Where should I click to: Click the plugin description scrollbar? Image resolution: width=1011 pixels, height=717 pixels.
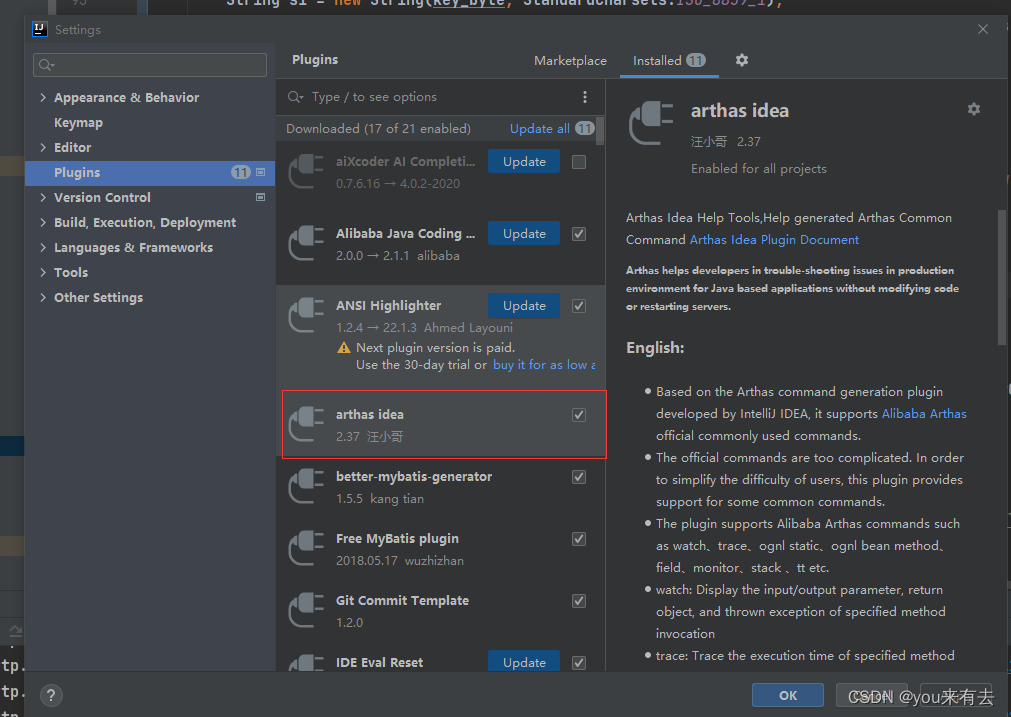1001,278
